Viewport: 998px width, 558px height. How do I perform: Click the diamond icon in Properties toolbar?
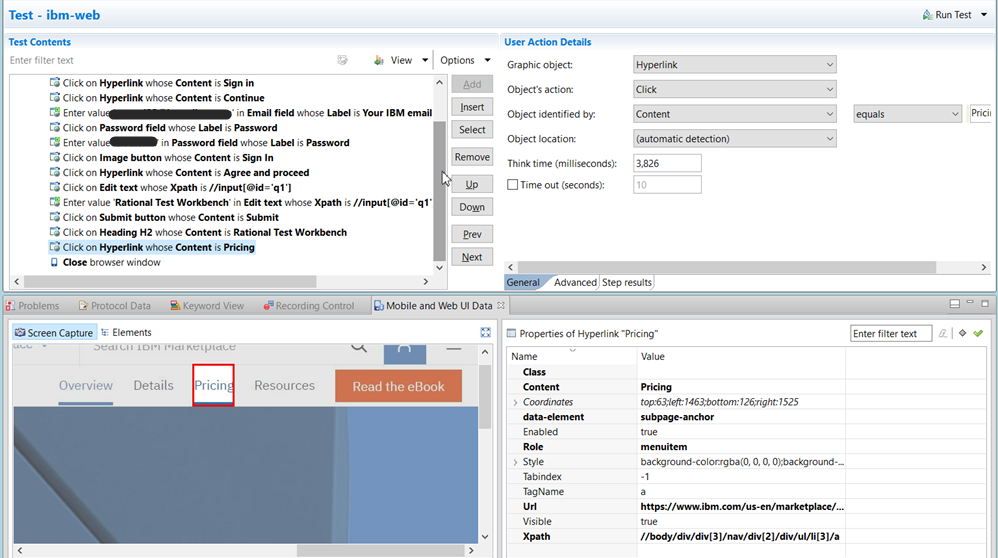point(962,333)
